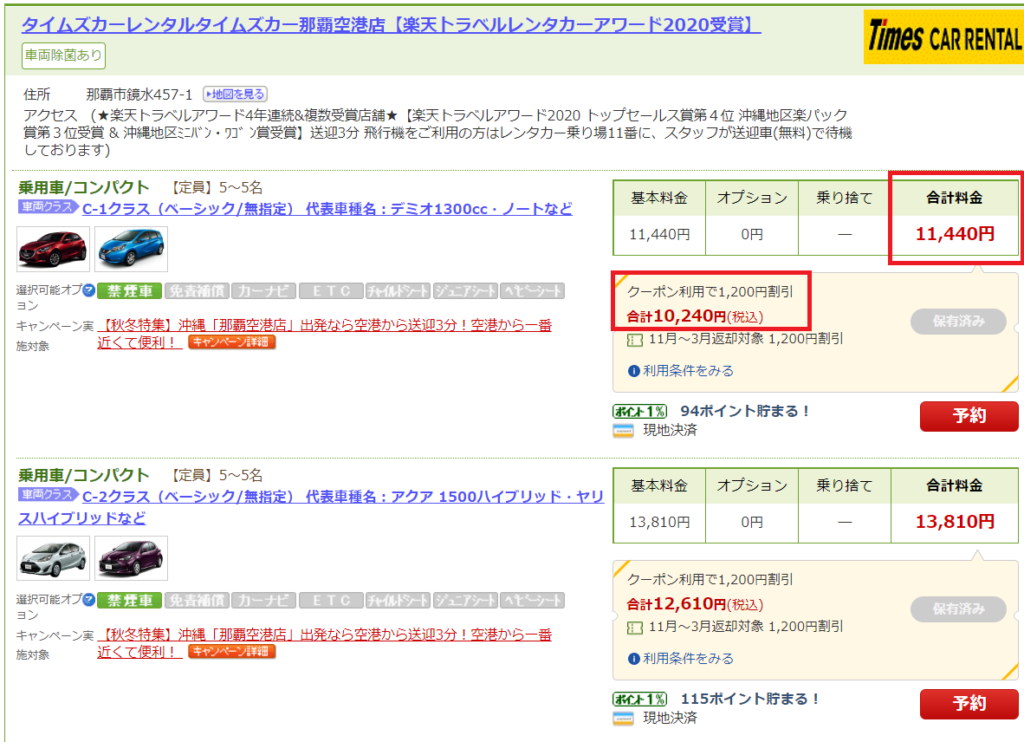
Task: Click the チャイルドシート badge for C-2 class
Action: point(398,600)
